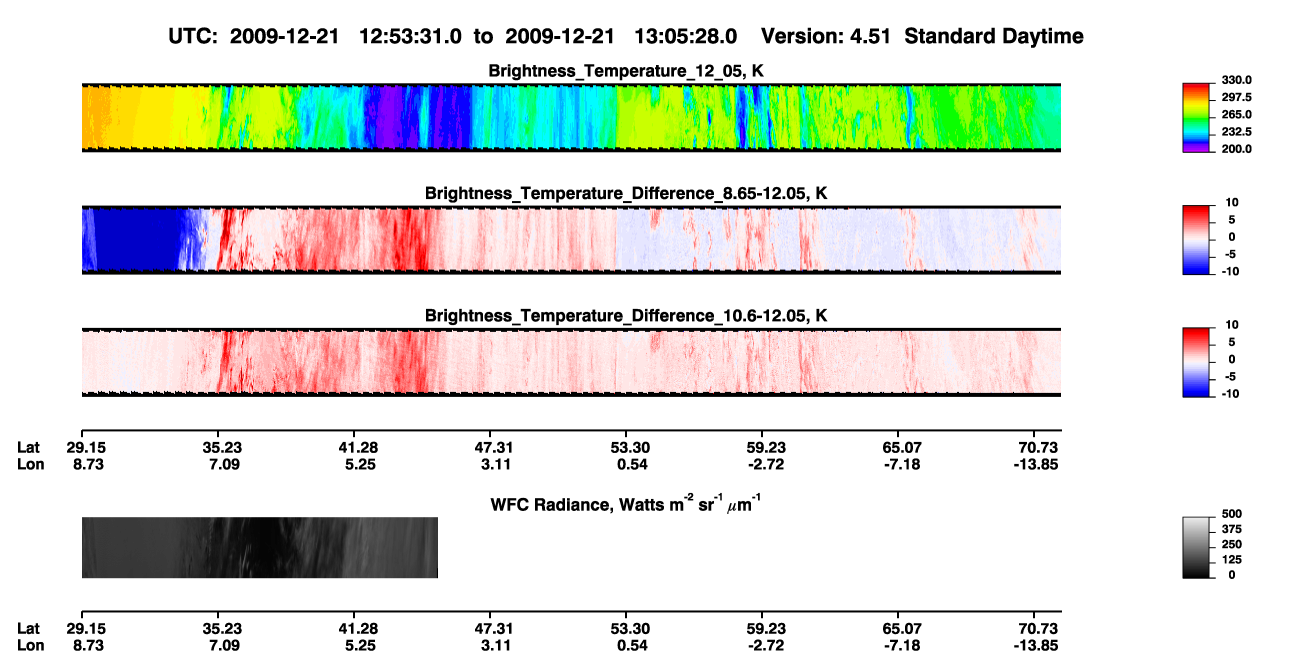Click the '-10' label on the 8.65-12.05 colorbar

point(1232,271)
